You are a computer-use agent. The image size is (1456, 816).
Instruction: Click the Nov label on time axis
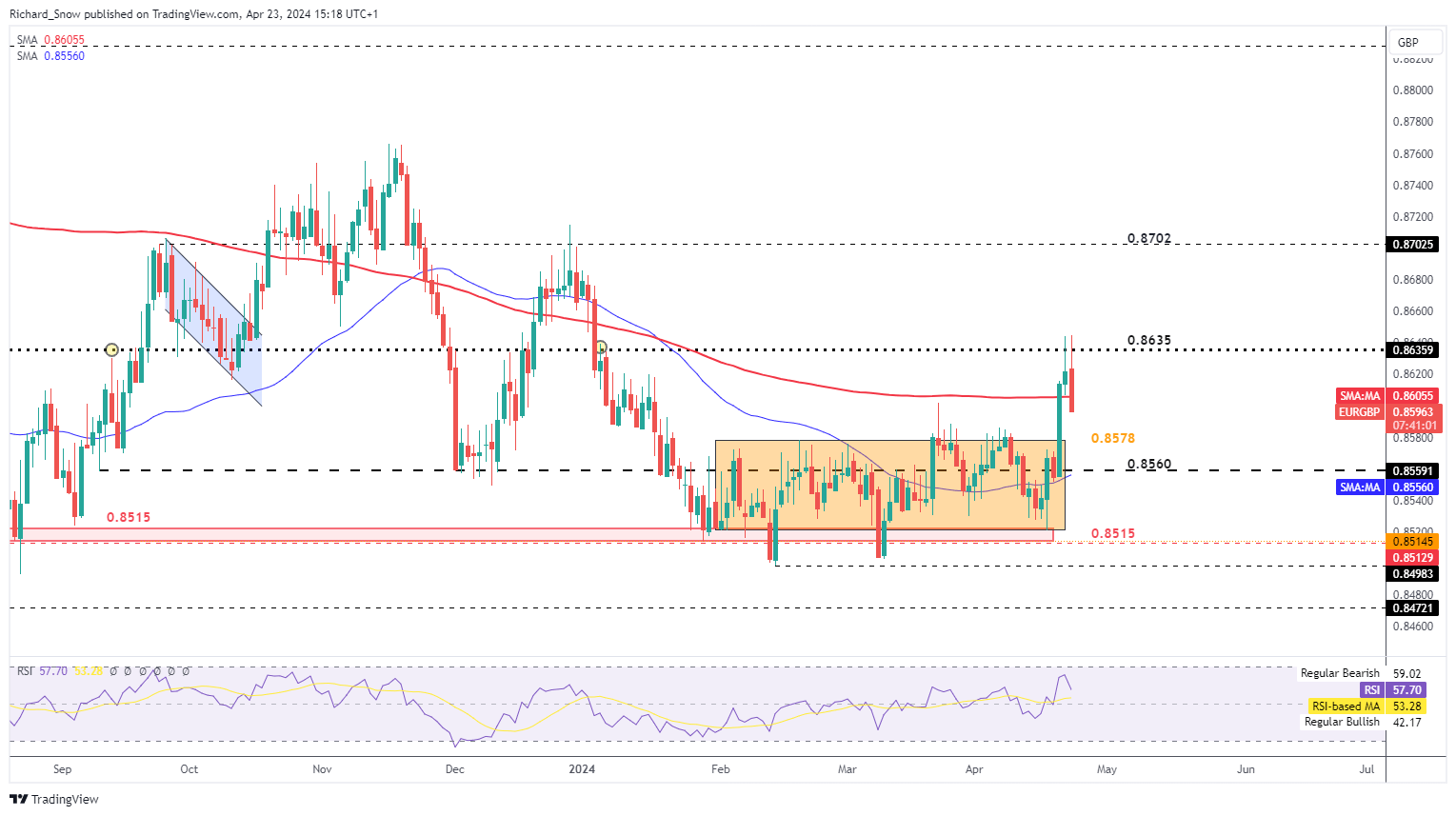[x=322, y=769]
